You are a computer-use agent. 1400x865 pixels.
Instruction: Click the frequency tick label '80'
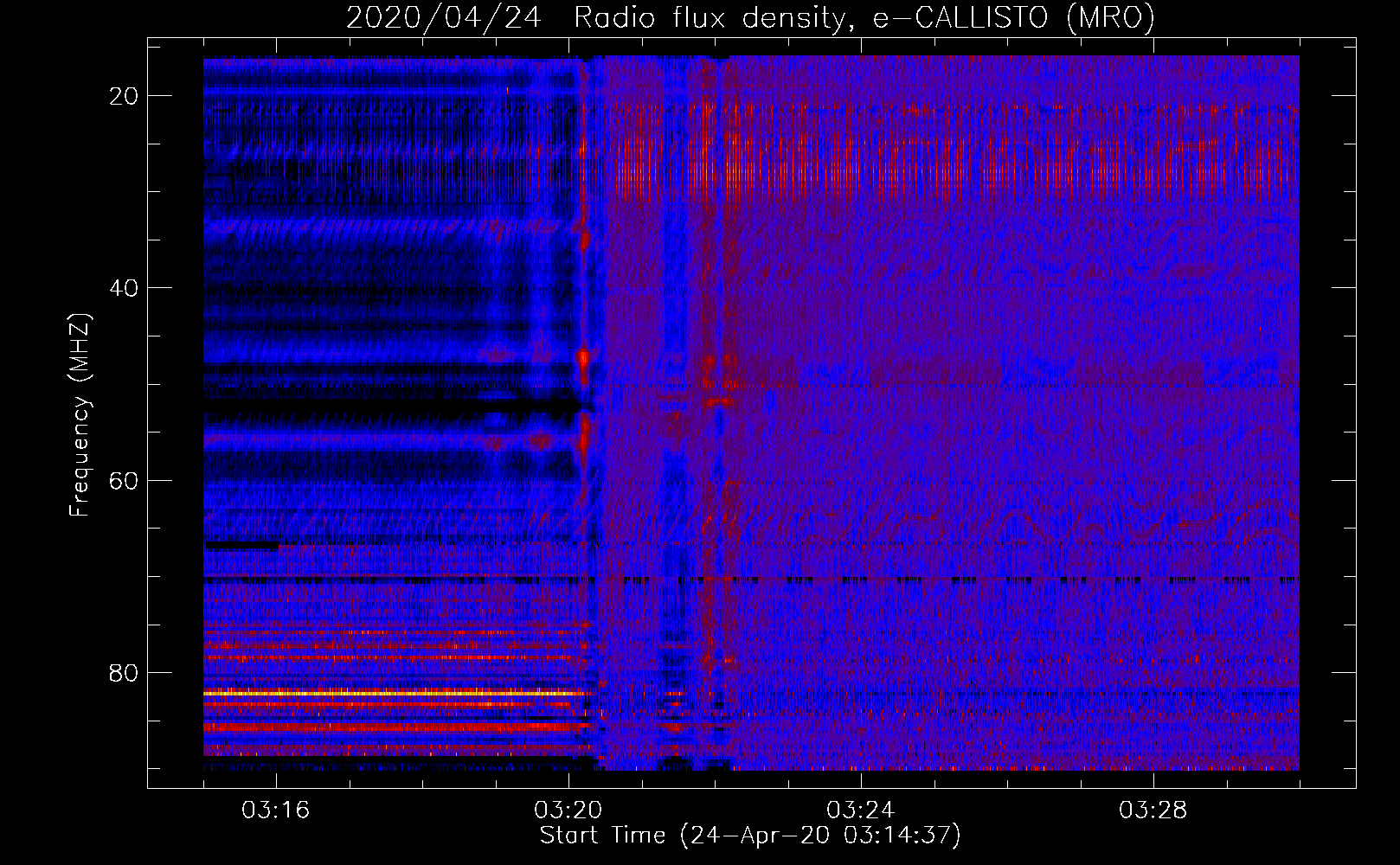[x=125, y=672]
